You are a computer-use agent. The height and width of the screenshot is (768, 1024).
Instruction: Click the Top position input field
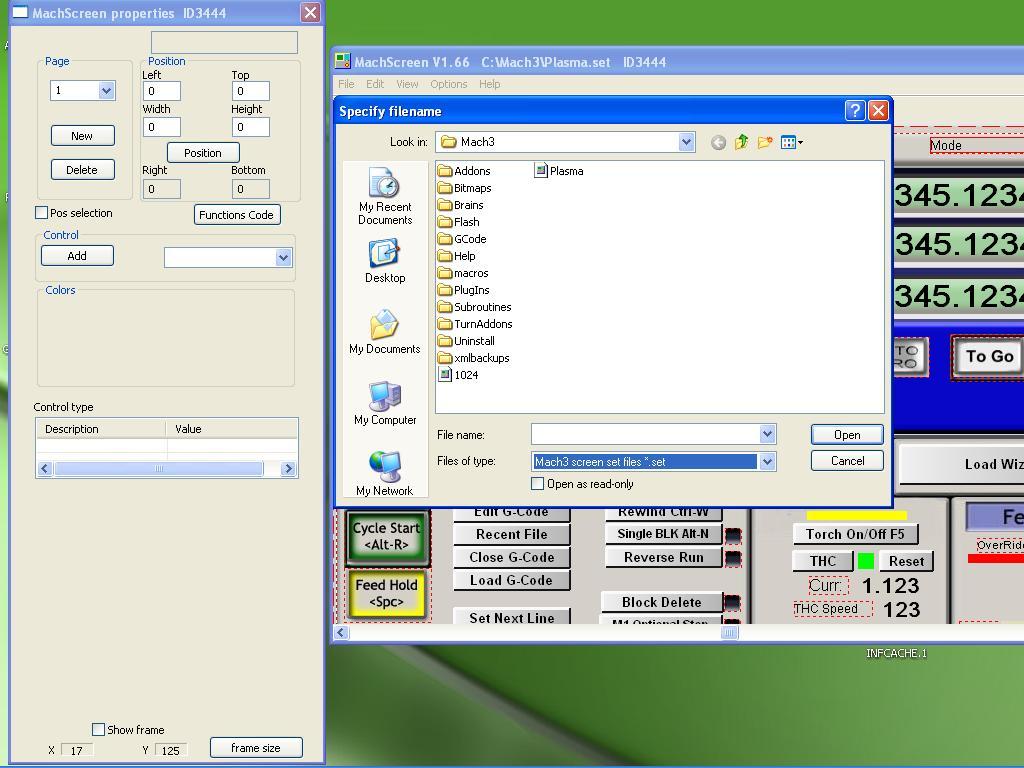click(x=251, y=91)
